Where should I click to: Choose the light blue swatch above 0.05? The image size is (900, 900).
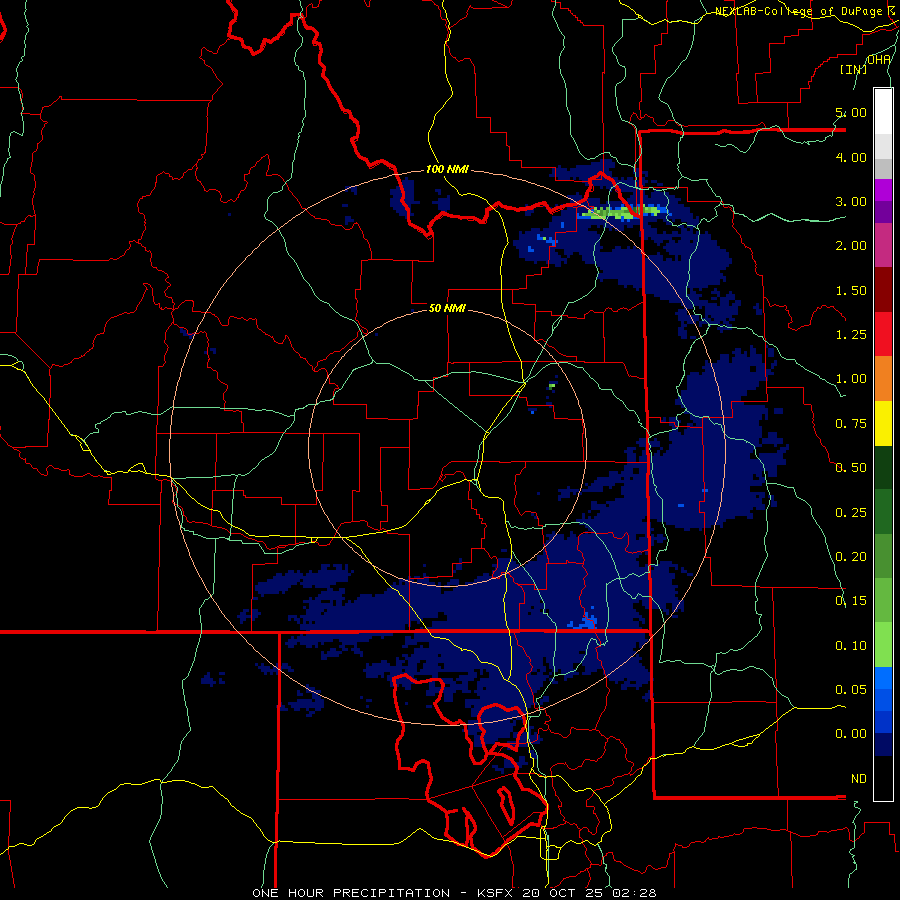point(883,678)
